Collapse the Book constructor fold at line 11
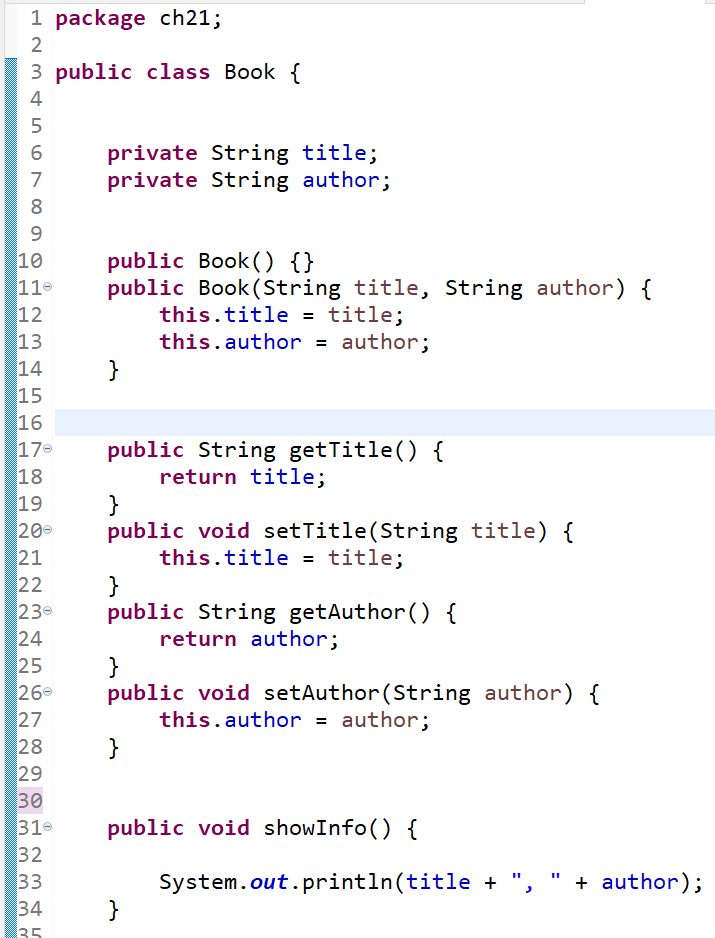715x938 pixels. [48, 287]
